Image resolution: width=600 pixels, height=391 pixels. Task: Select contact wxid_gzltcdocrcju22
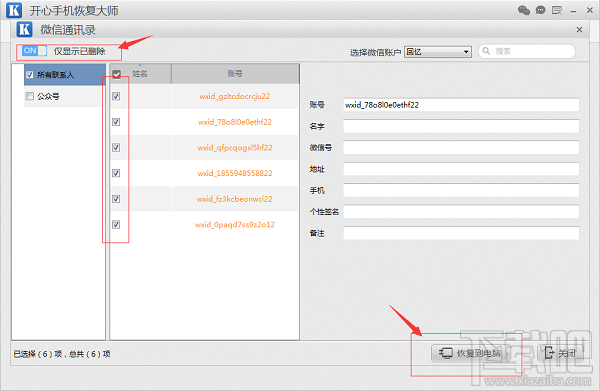point(235,96)
